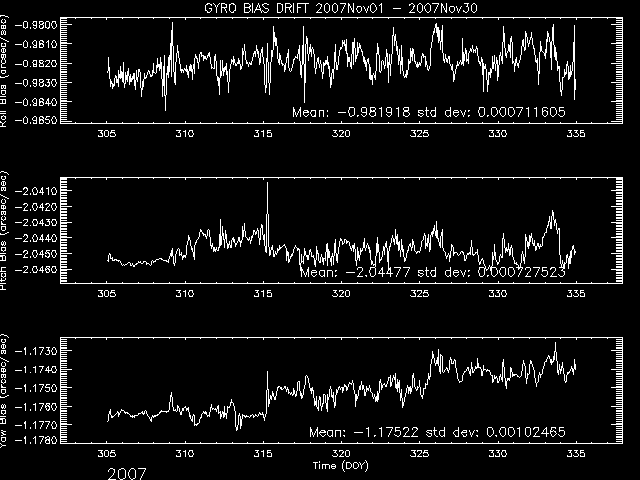The width and height of the screenshot is (640, 480).
Task: Click the Pitch Bias y-axis label
Action: point(4,231)
